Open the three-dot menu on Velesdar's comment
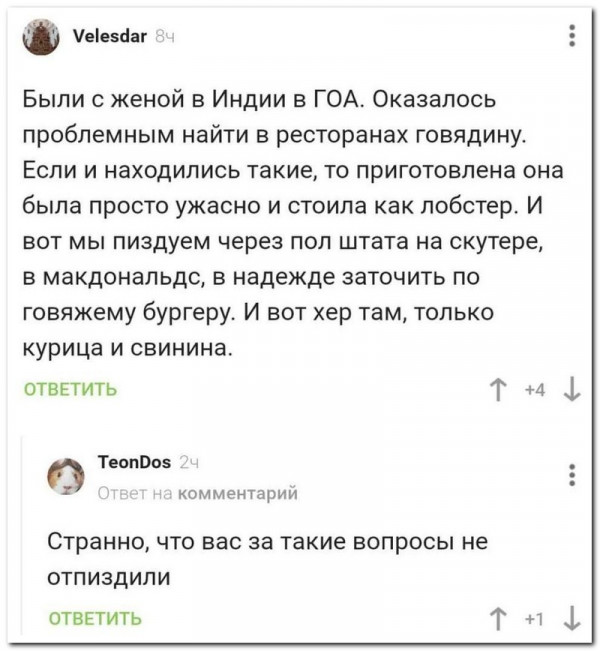Viewport: 600px width, 651px height. coord(571,37)
